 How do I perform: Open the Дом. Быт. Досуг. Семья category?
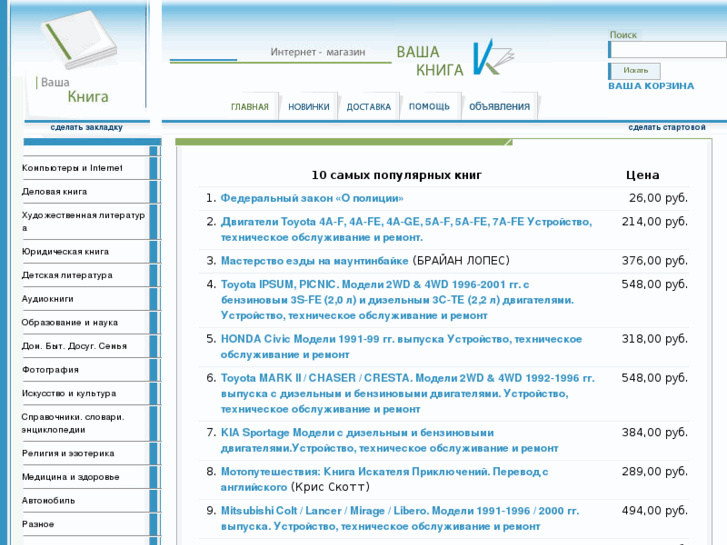click(x=74, y=346)
